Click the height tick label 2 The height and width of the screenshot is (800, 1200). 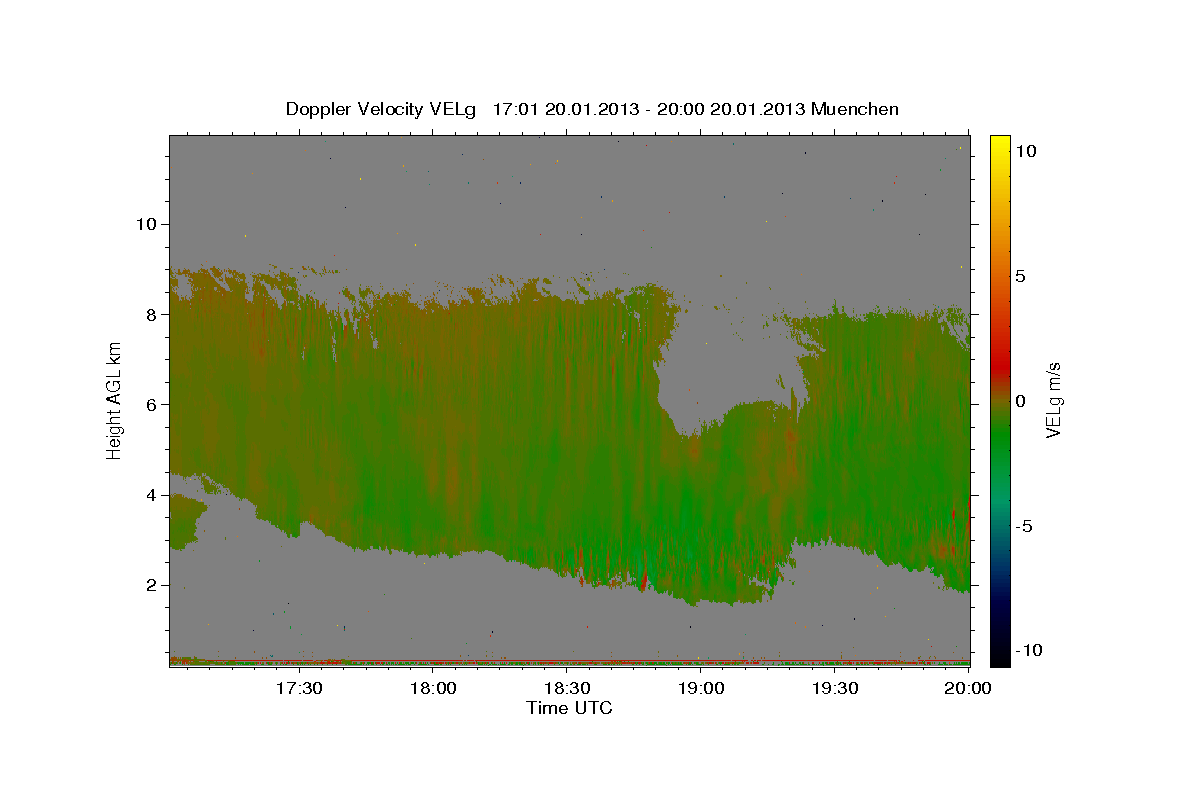150,585
